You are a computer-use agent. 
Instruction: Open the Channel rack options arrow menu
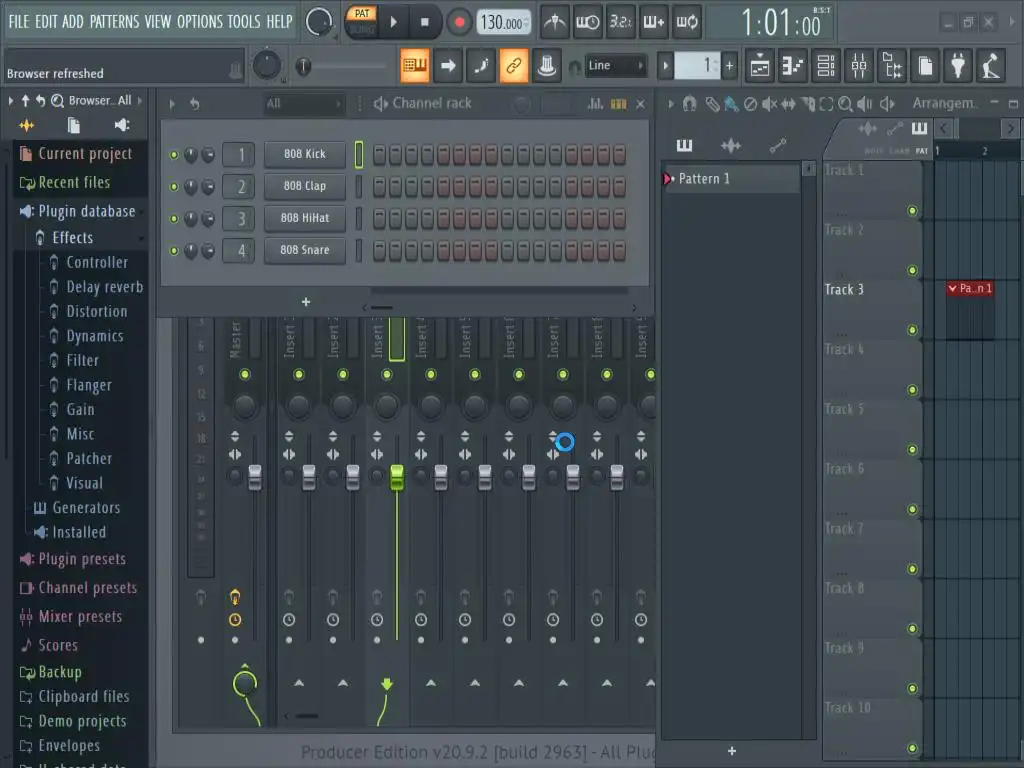click(x=172, y=104)
